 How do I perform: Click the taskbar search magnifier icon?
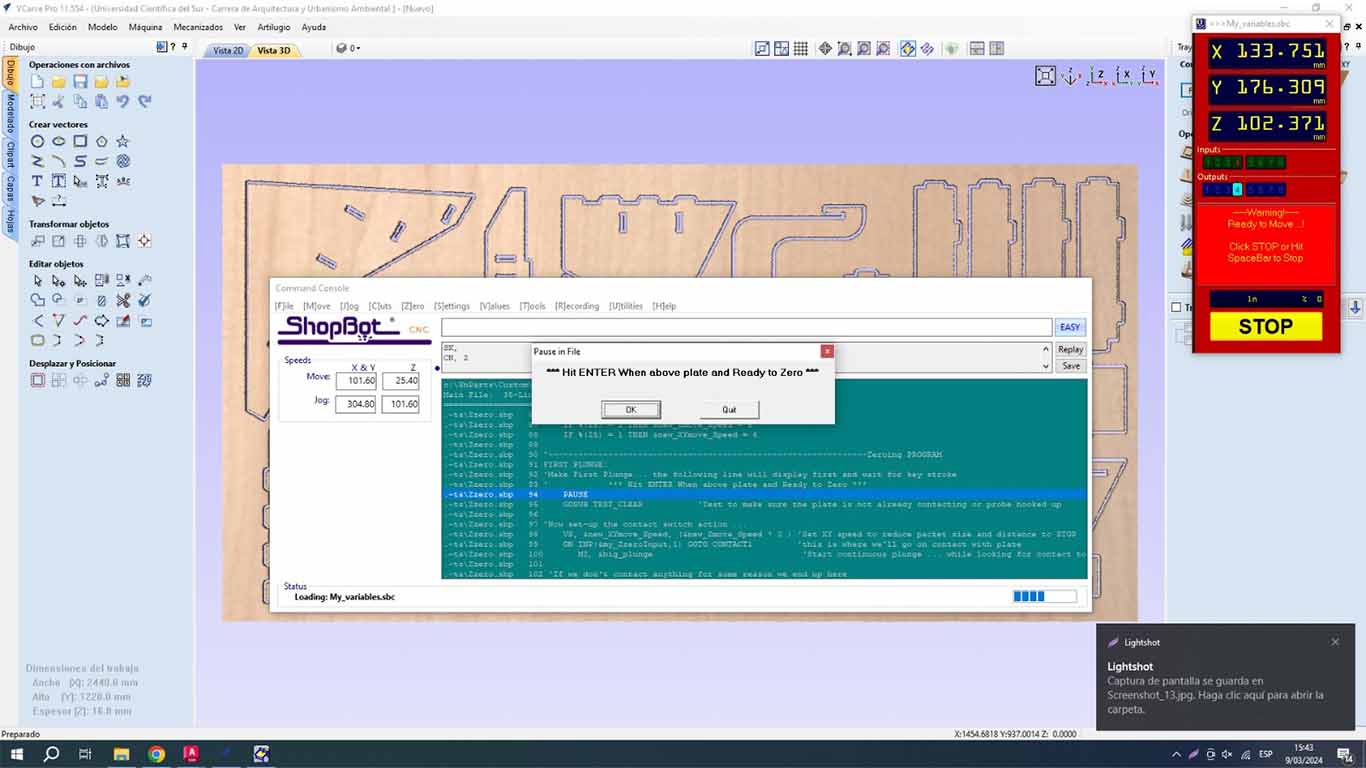point(51,754)
